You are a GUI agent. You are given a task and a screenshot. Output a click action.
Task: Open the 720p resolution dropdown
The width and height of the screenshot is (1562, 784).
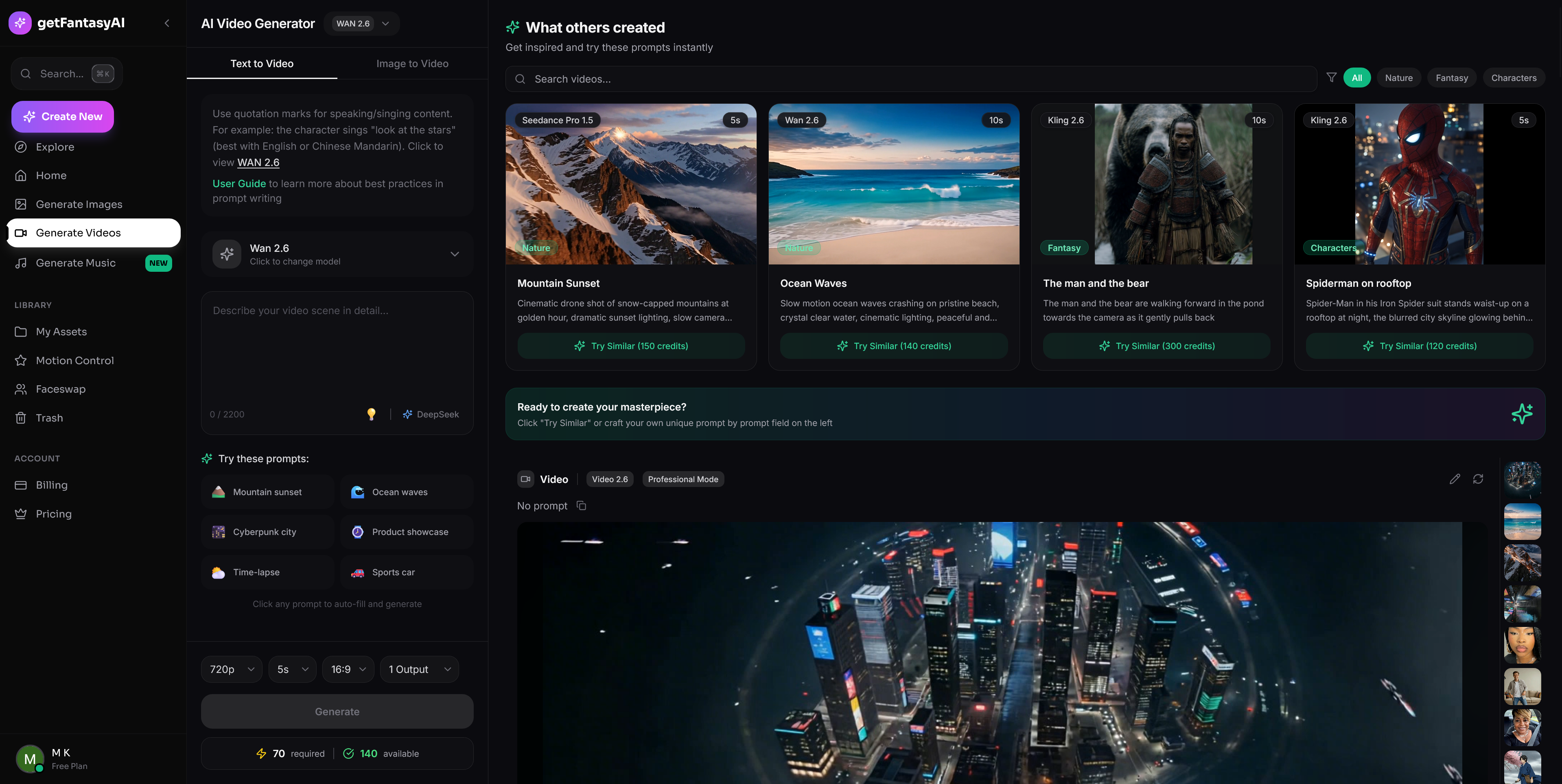click(x=231, y=669)
